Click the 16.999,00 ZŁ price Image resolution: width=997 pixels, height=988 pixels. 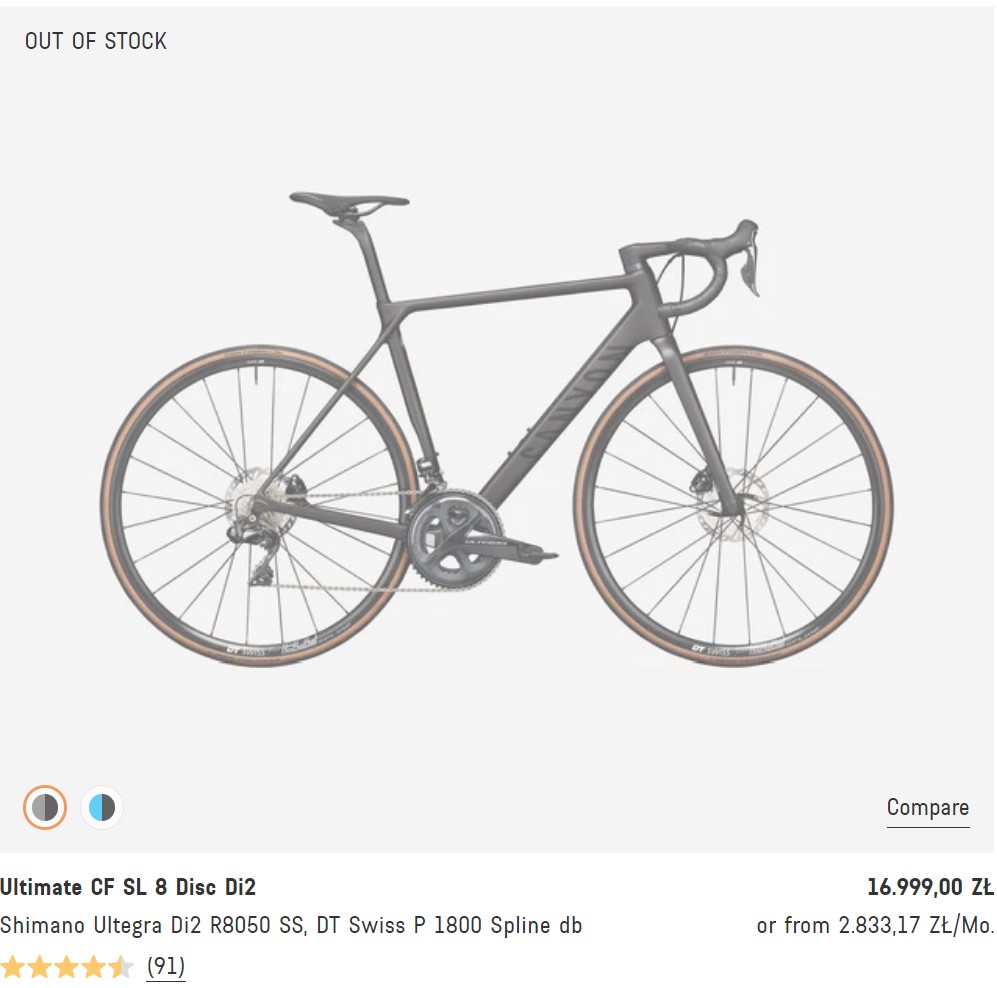pos(929,887)
